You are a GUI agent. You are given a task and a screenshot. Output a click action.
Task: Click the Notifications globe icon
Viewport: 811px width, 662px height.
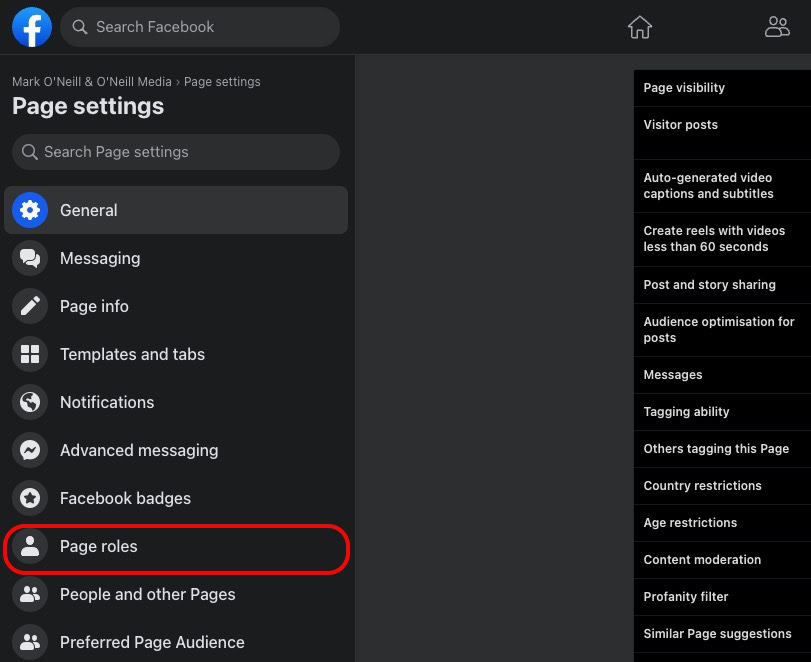pos(30,403)
